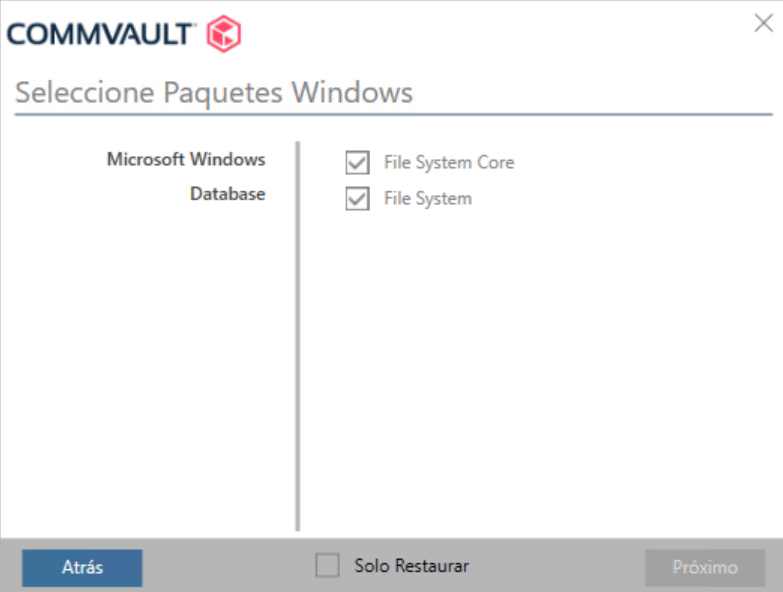The image size is (783, 592).
Task: Toggle the File System package checkbox
Action: (x=357, y=199)
